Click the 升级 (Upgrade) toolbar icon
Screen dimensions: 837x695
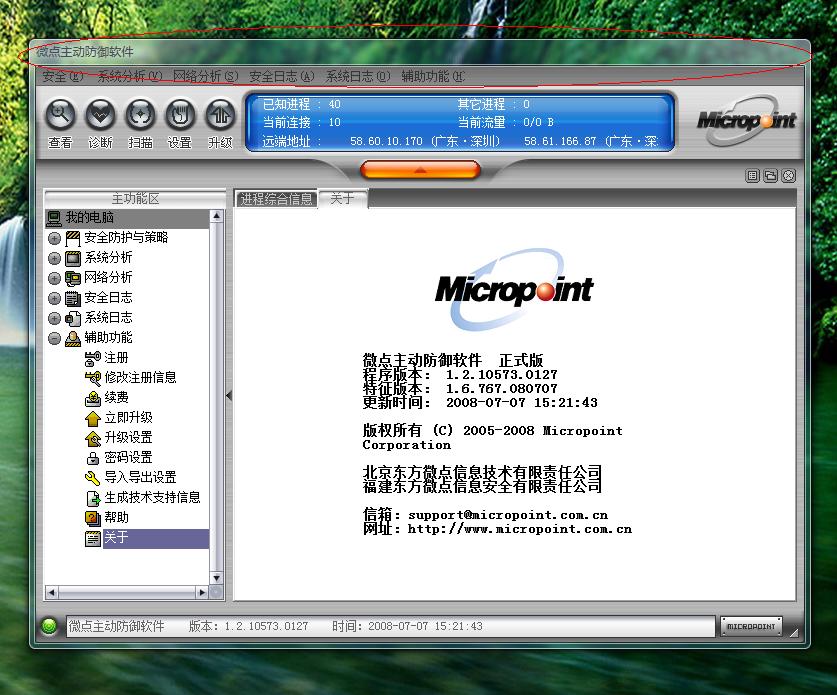(x=220, y=116)
